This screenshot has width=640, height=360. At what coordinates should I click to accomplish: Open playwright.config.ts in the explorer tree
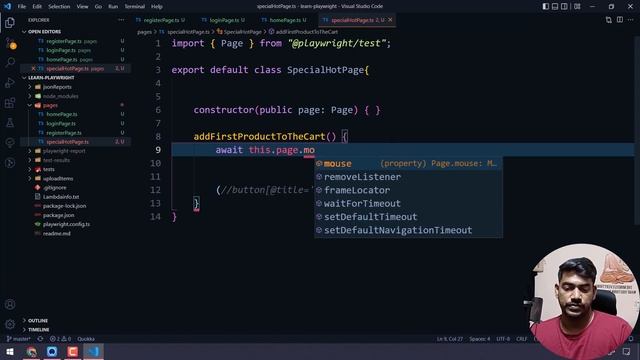click(x=66, y=224)
